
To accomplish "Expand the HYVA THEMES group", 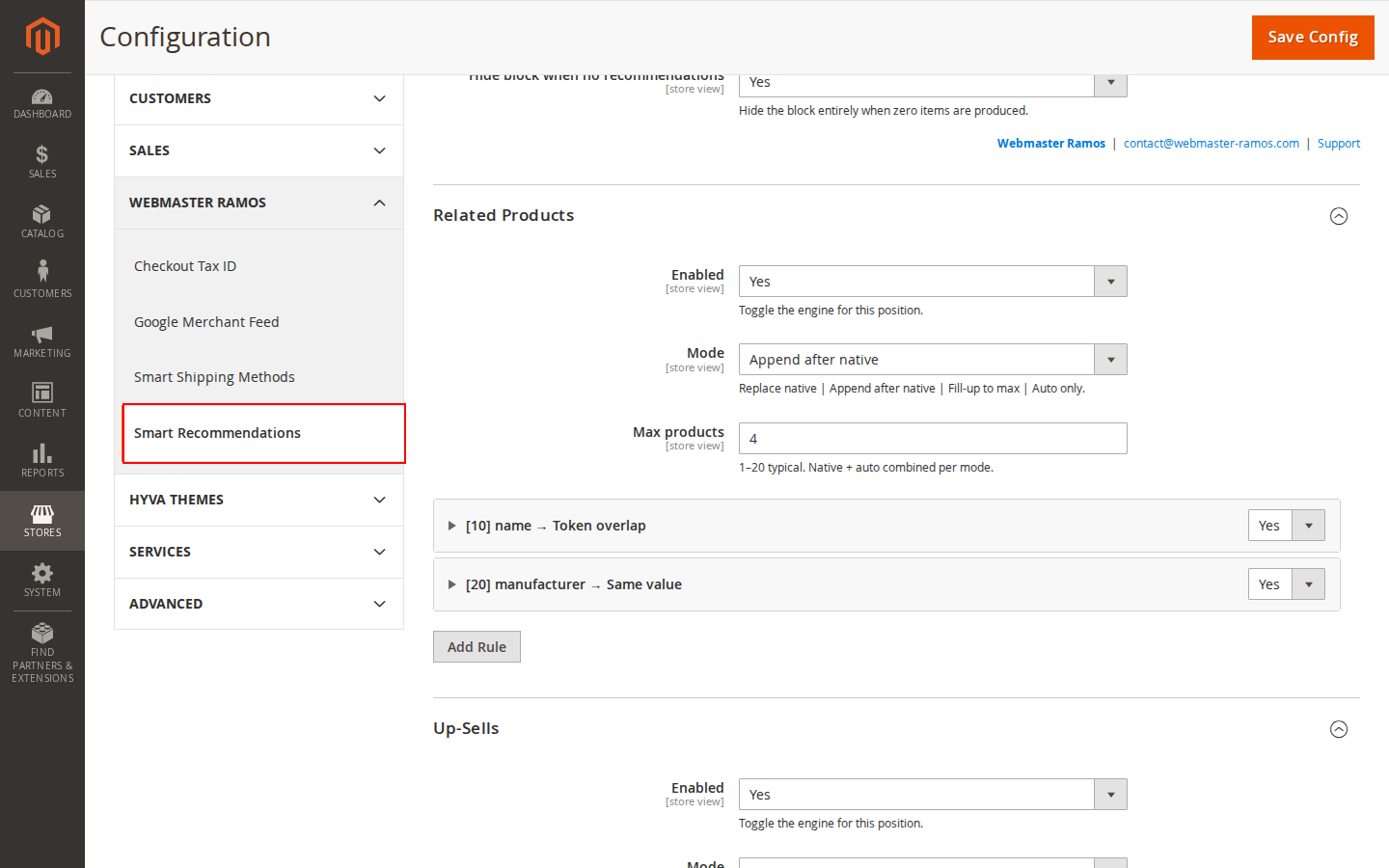I will [x=259, y=500].
